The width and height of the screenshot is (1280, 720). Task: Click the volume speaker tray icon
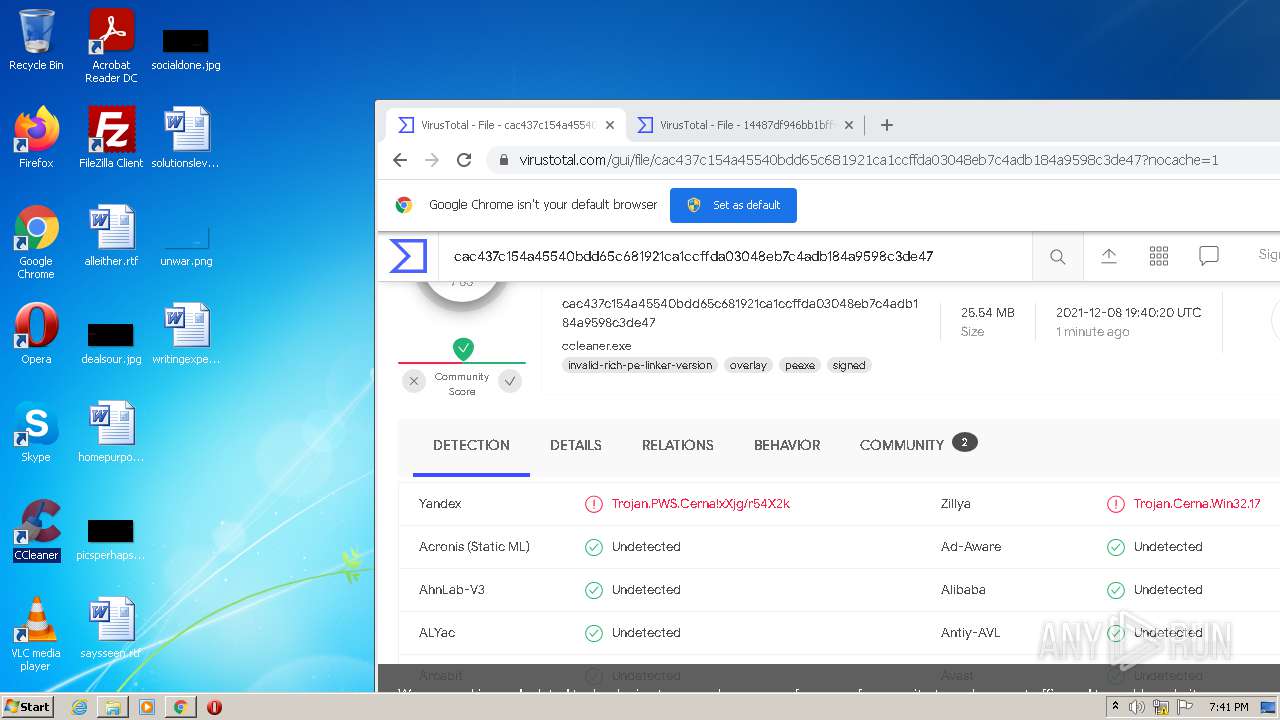pyautogui.click(x=1137, y=707)
